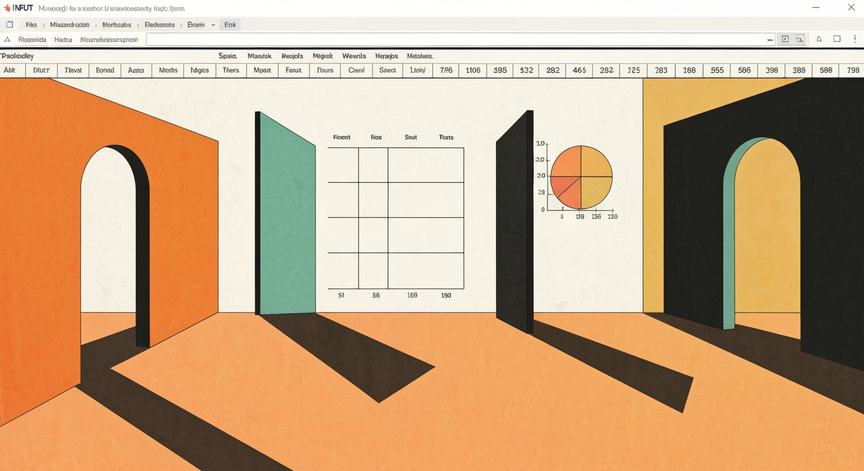864x471 pixels.
Task: Click the Autci column header cell
Action: [136, 70]
